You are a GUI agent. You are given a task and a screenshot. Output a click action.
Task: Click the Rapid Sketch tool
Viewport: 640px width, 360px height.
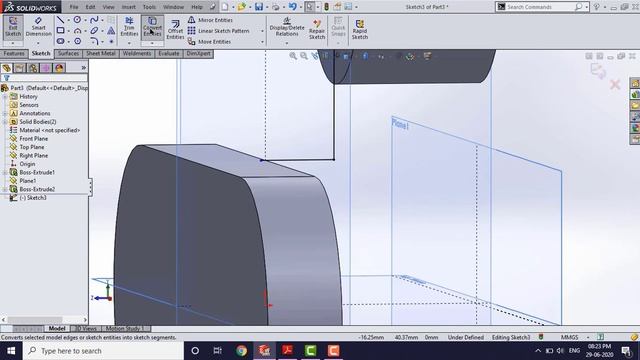coord(360,29)
